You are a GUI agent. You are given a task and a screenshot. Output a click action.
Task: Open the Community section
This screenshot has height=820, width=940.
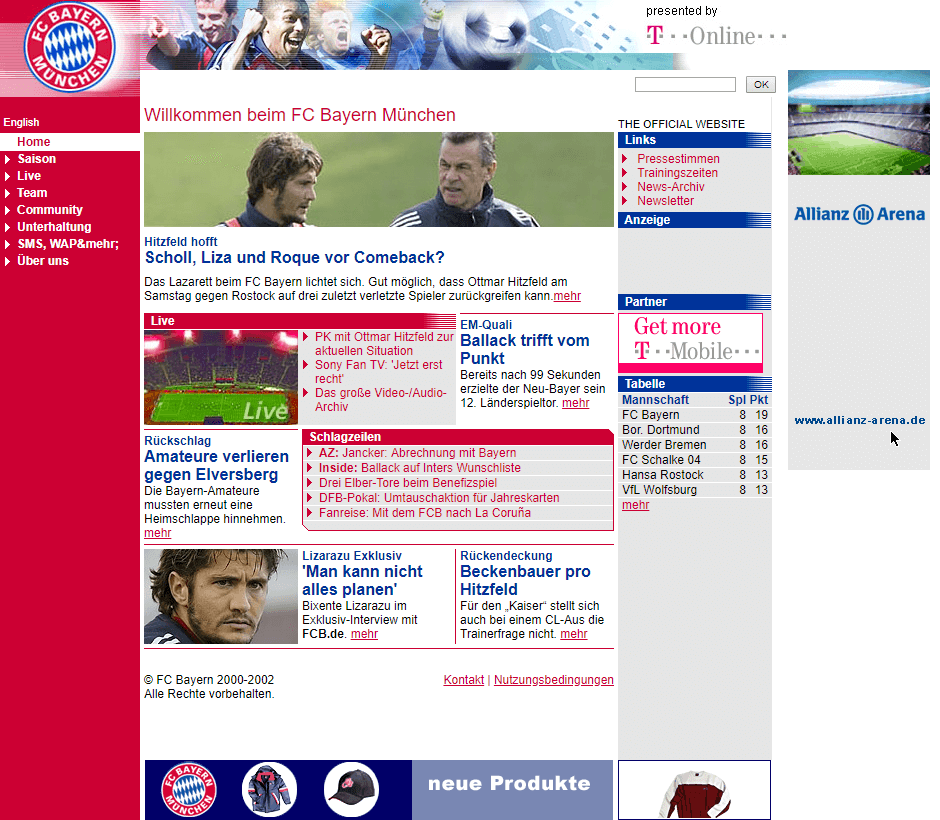pos(50,210)
